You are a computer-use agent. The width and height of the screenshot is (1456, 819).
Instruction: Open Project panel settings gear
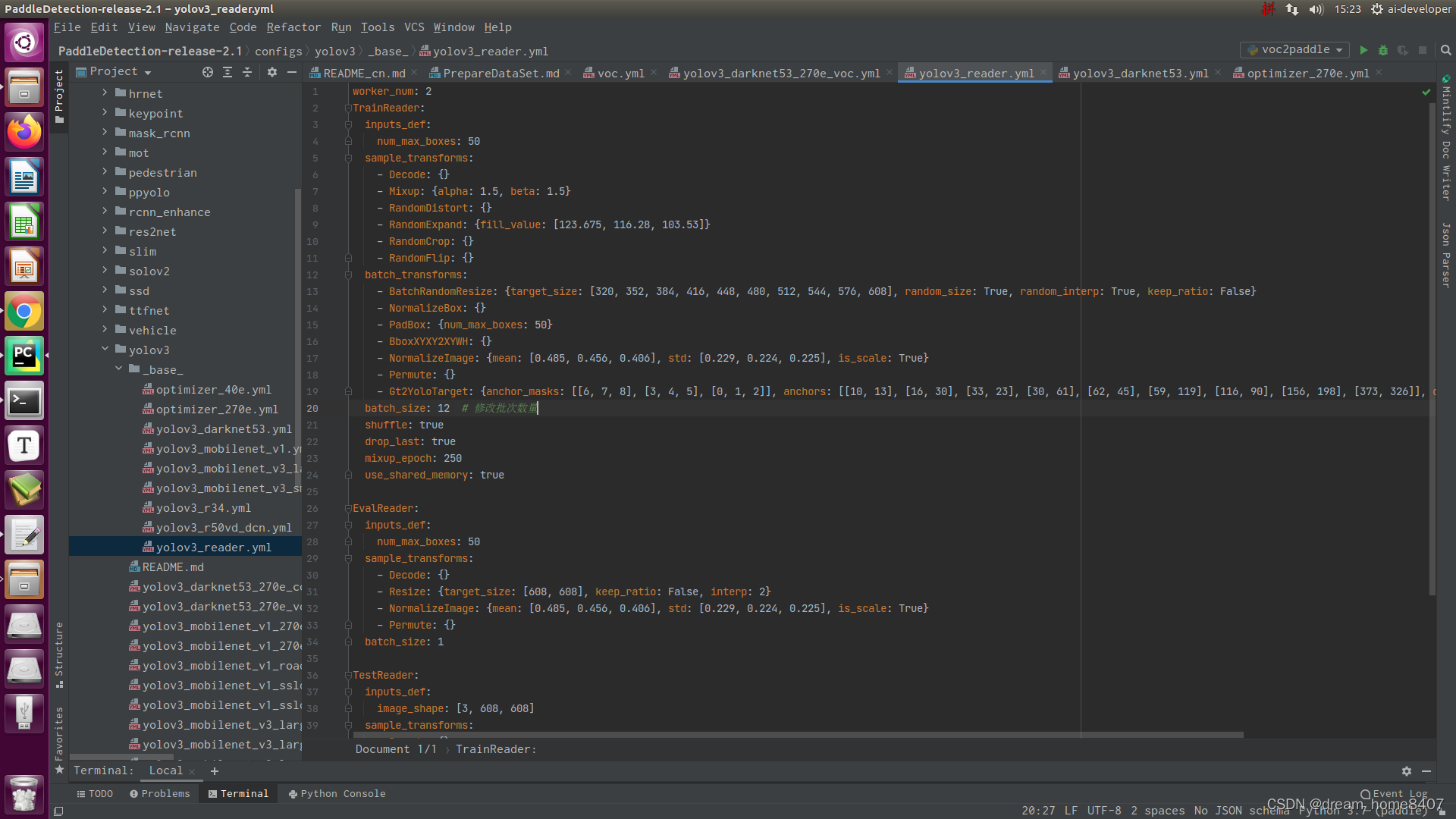[x=272, y=72]
